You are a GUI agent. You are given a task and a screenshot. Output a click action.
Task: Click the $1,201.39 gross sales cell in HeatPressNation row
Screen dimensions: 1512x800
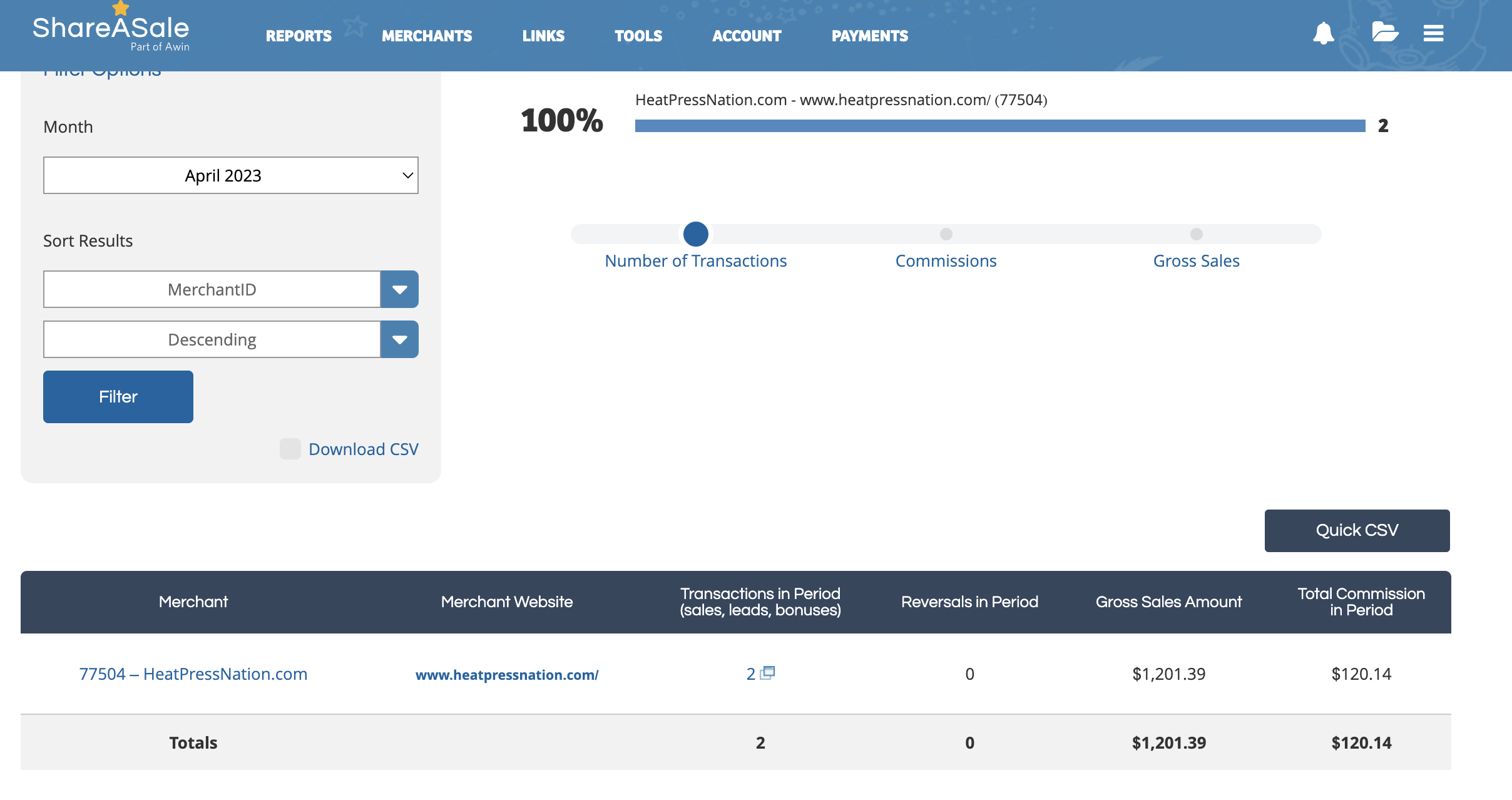click(1169, 674)
